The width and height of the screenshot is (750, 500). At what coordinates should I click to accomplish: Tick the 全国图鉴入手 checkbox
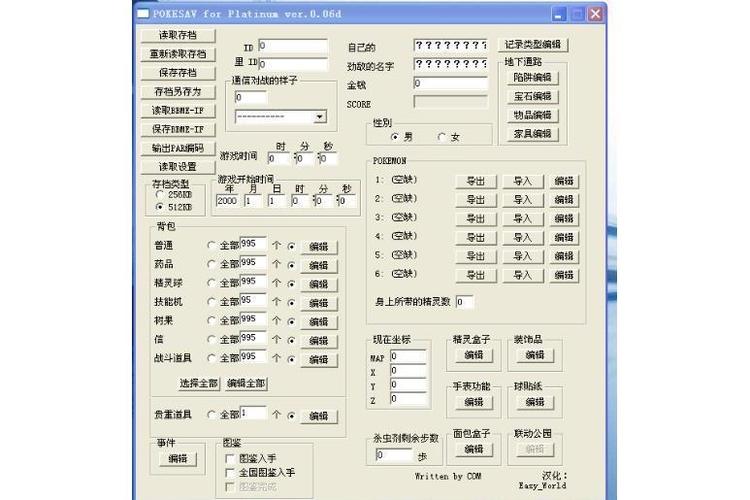coord(230,473)
